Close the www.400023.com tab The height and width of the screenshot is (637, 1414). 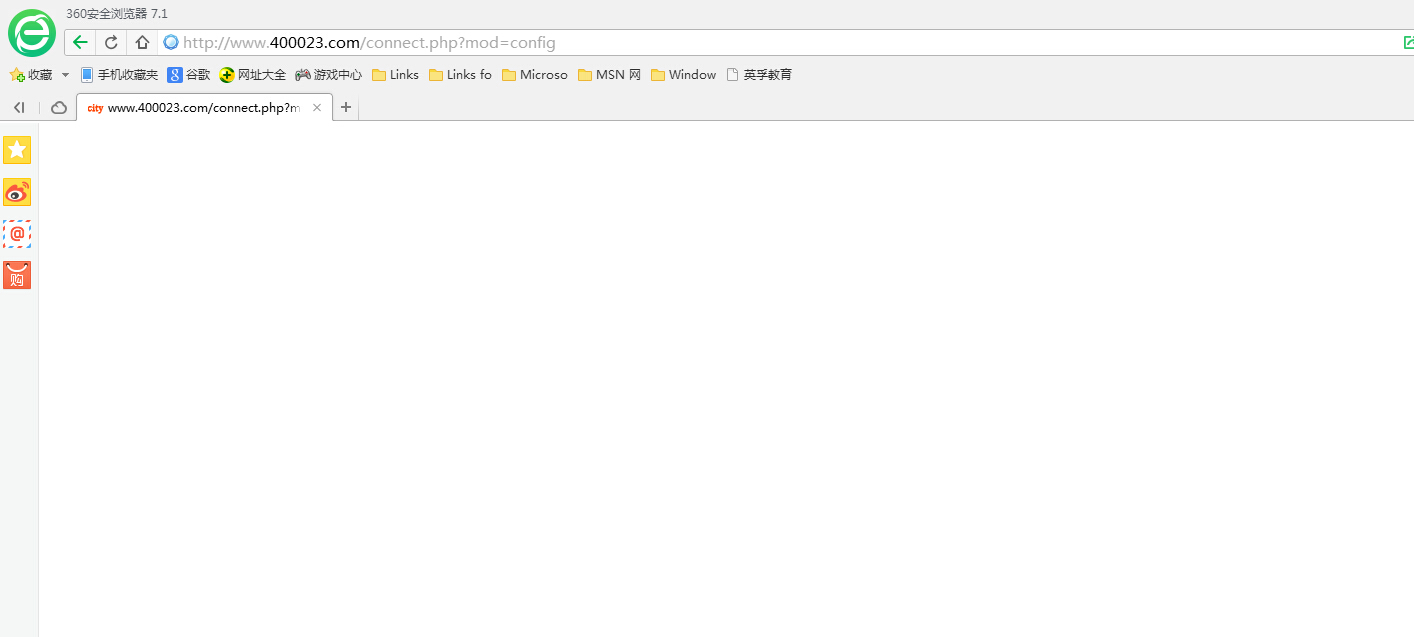[x=317, y=108]
